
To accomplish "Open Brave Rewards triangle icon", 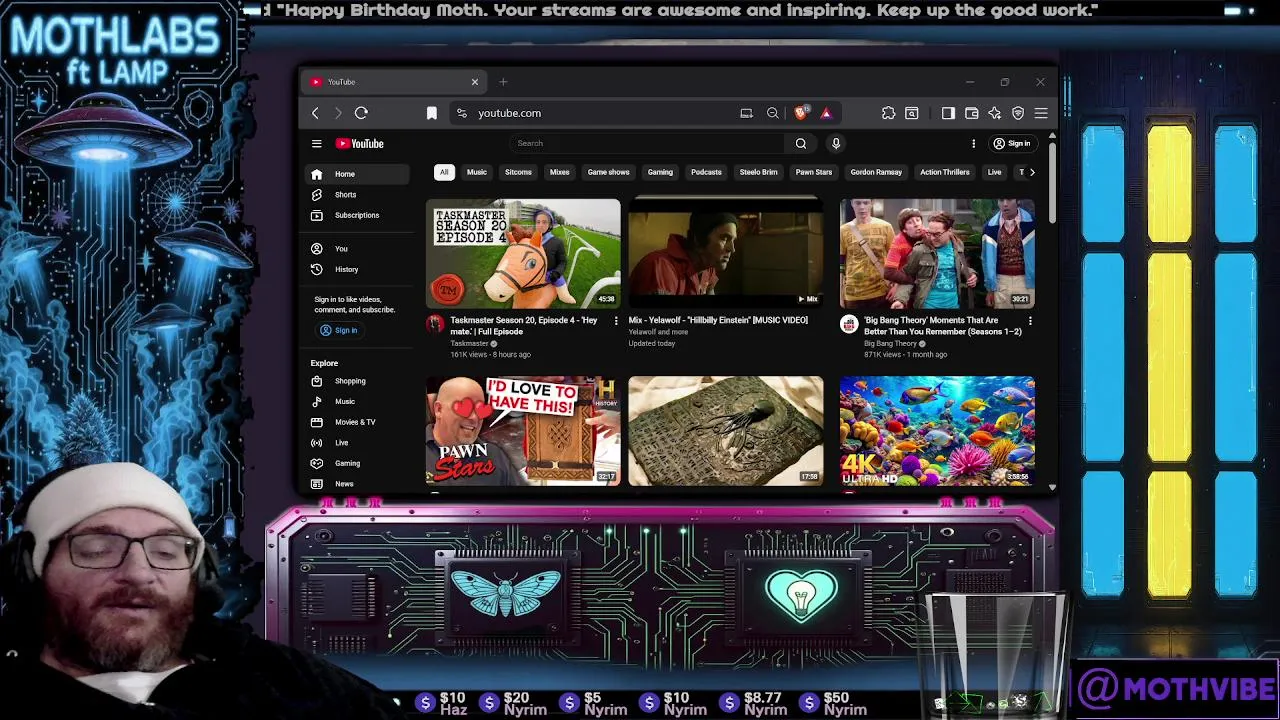I will 826,113.
